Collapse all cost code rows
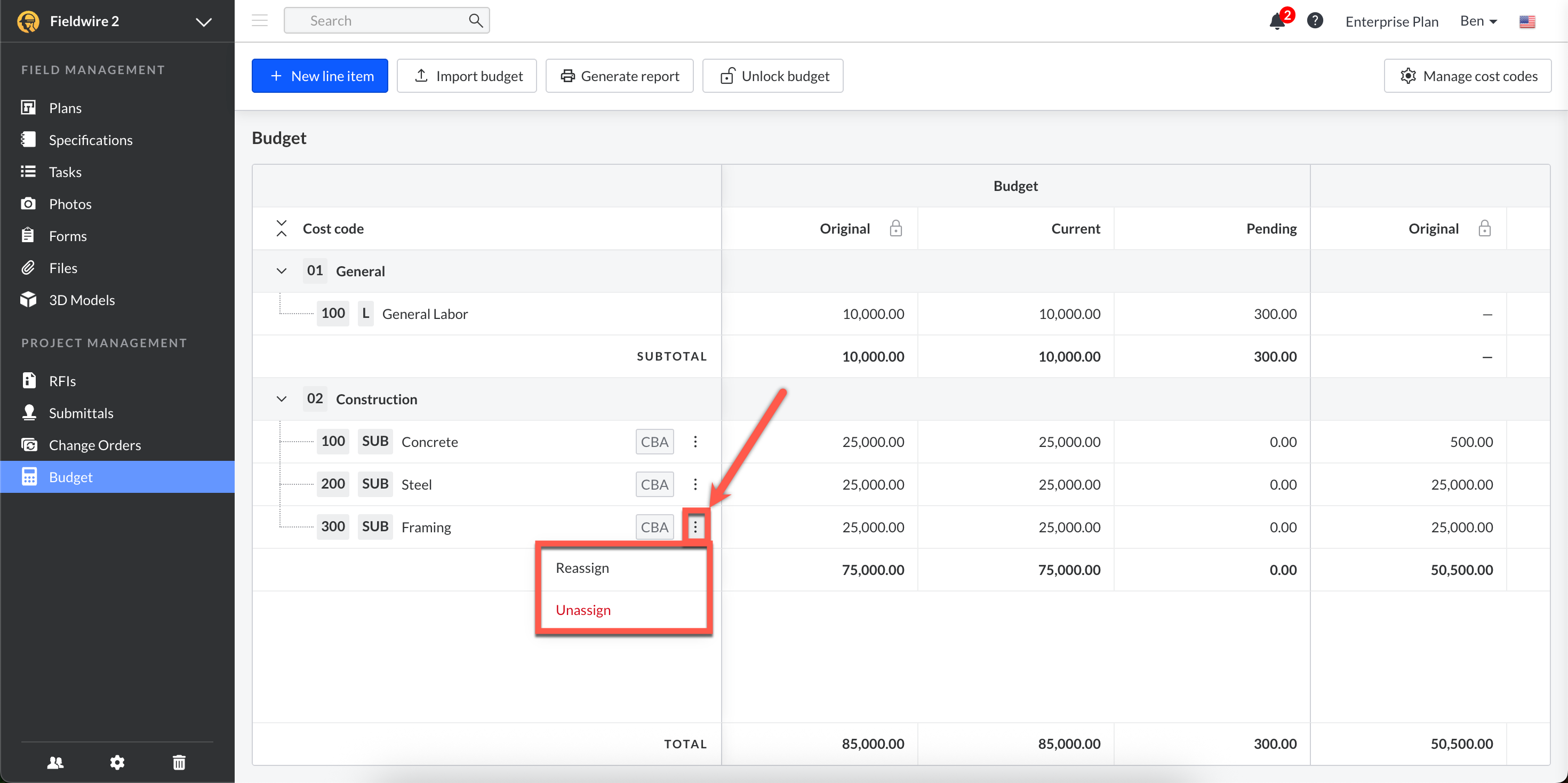Screen dimensions: 1568x783 (281, 228)
